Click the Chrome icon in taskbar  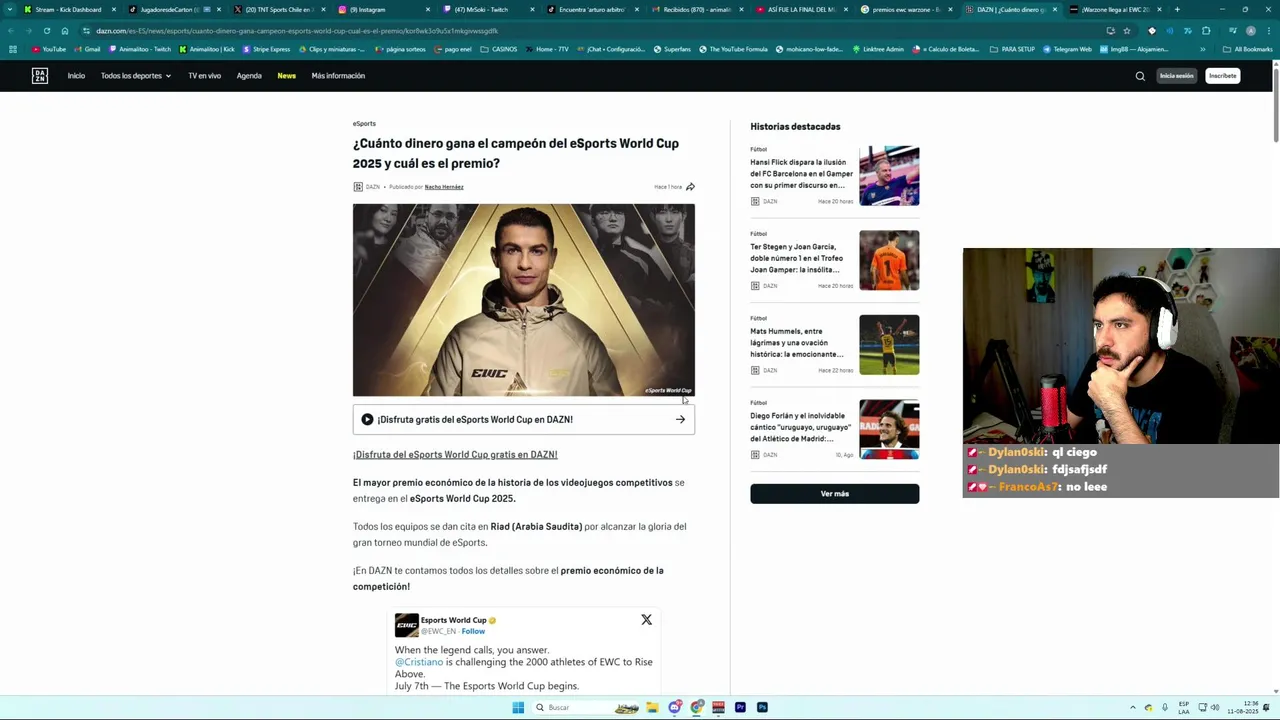(697, 707)
